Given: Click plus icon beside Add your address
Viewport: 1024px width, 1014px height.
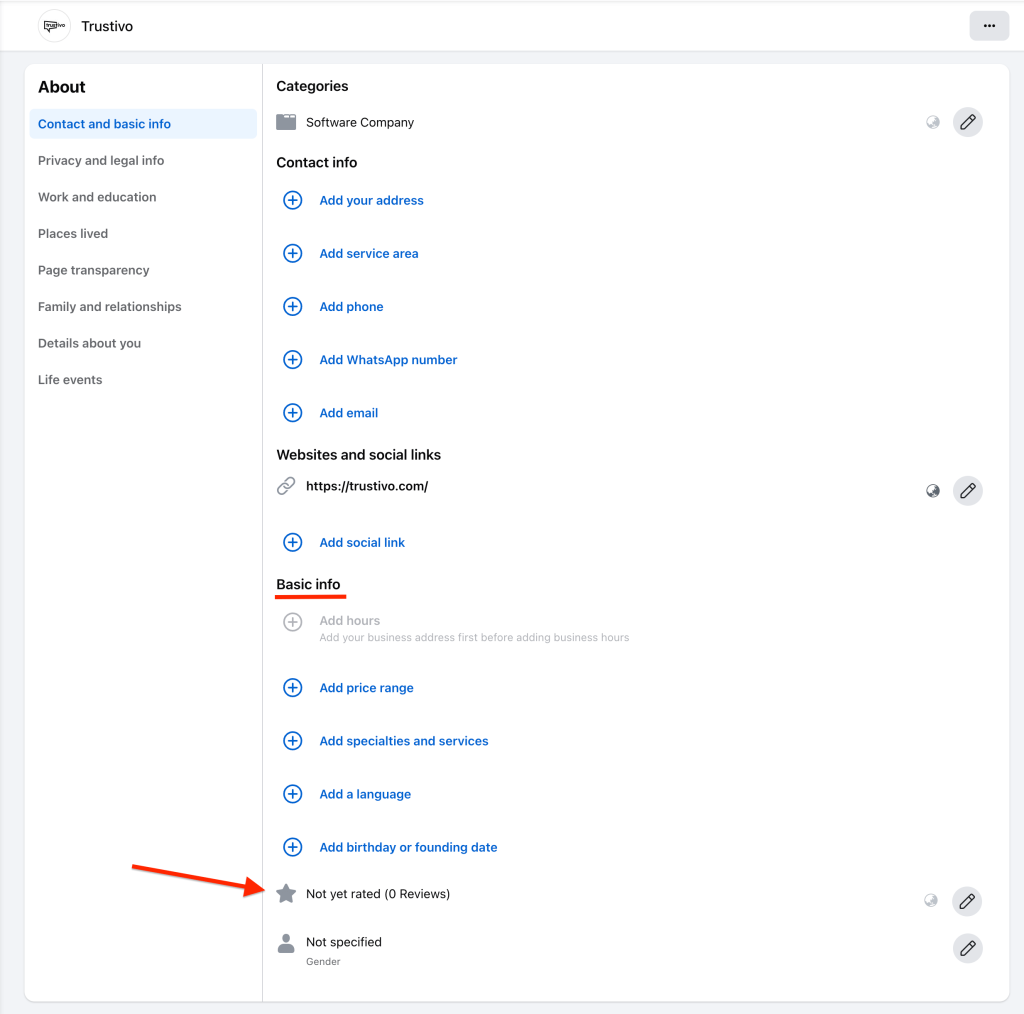Looking at the screenshot, I should tap(293, 201).
